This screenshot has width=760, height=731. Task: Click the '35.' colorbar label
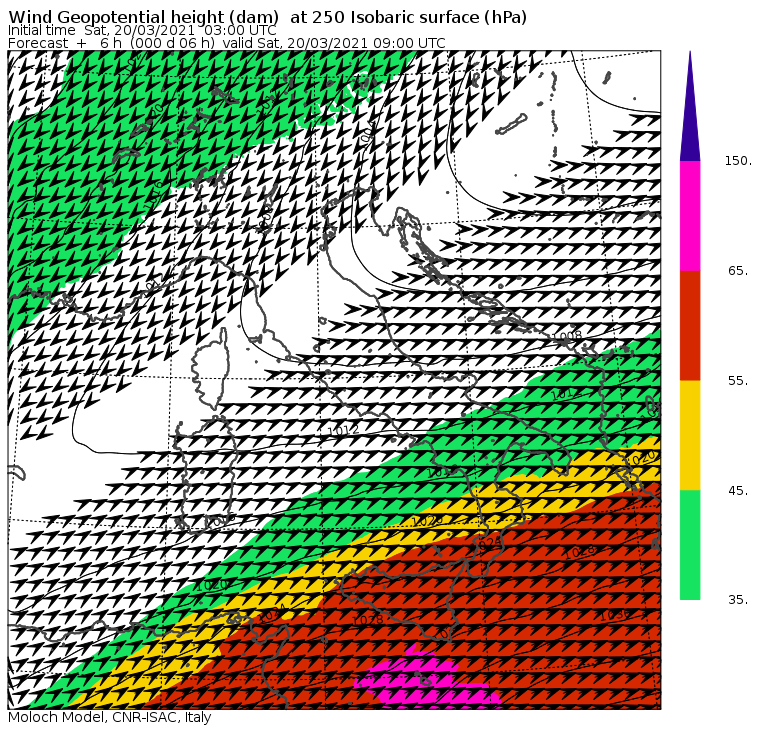coord(738,600)
